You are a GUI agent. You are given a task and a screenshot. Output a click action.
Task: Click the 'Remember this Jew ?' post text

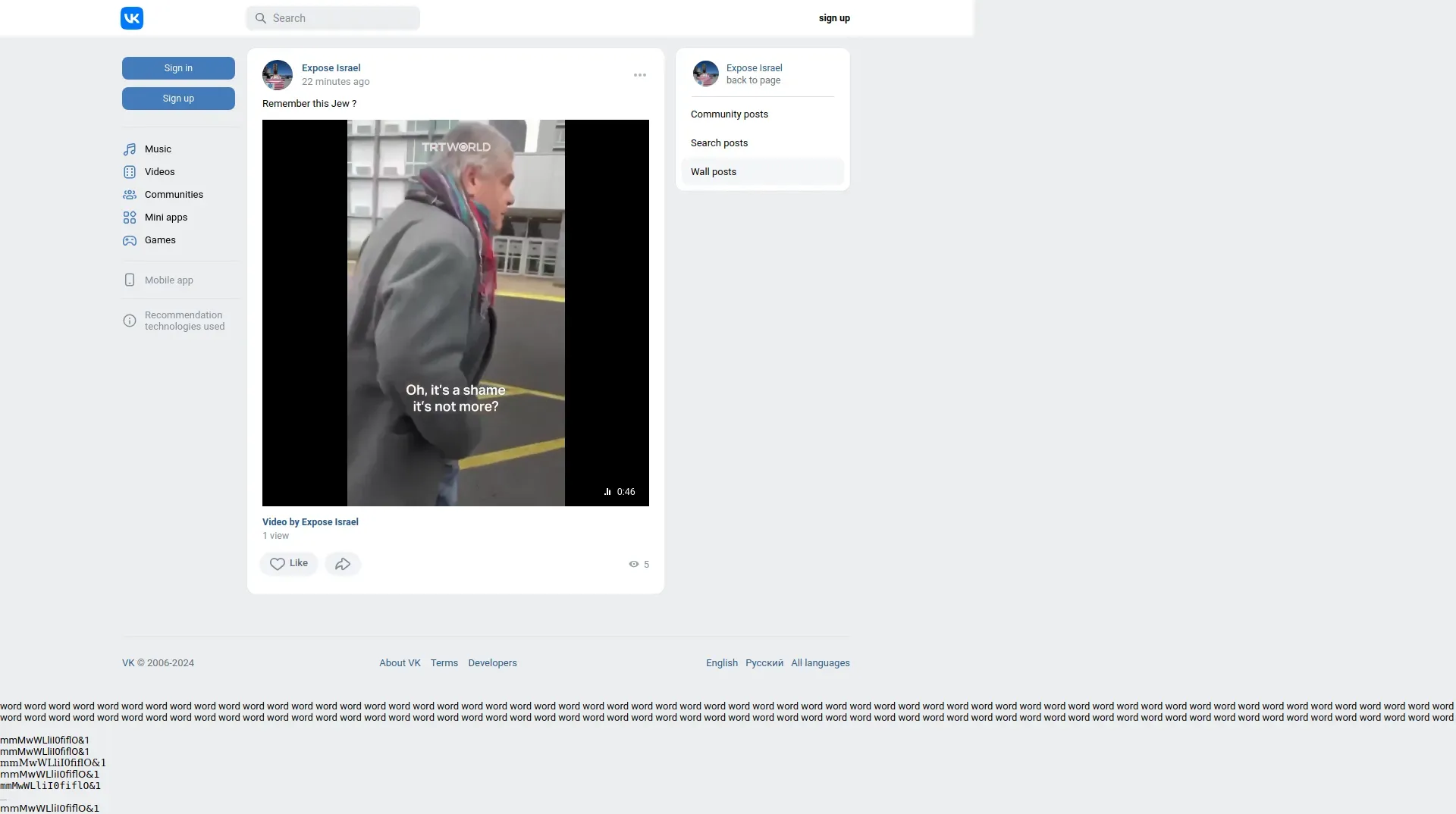[309, 104]
